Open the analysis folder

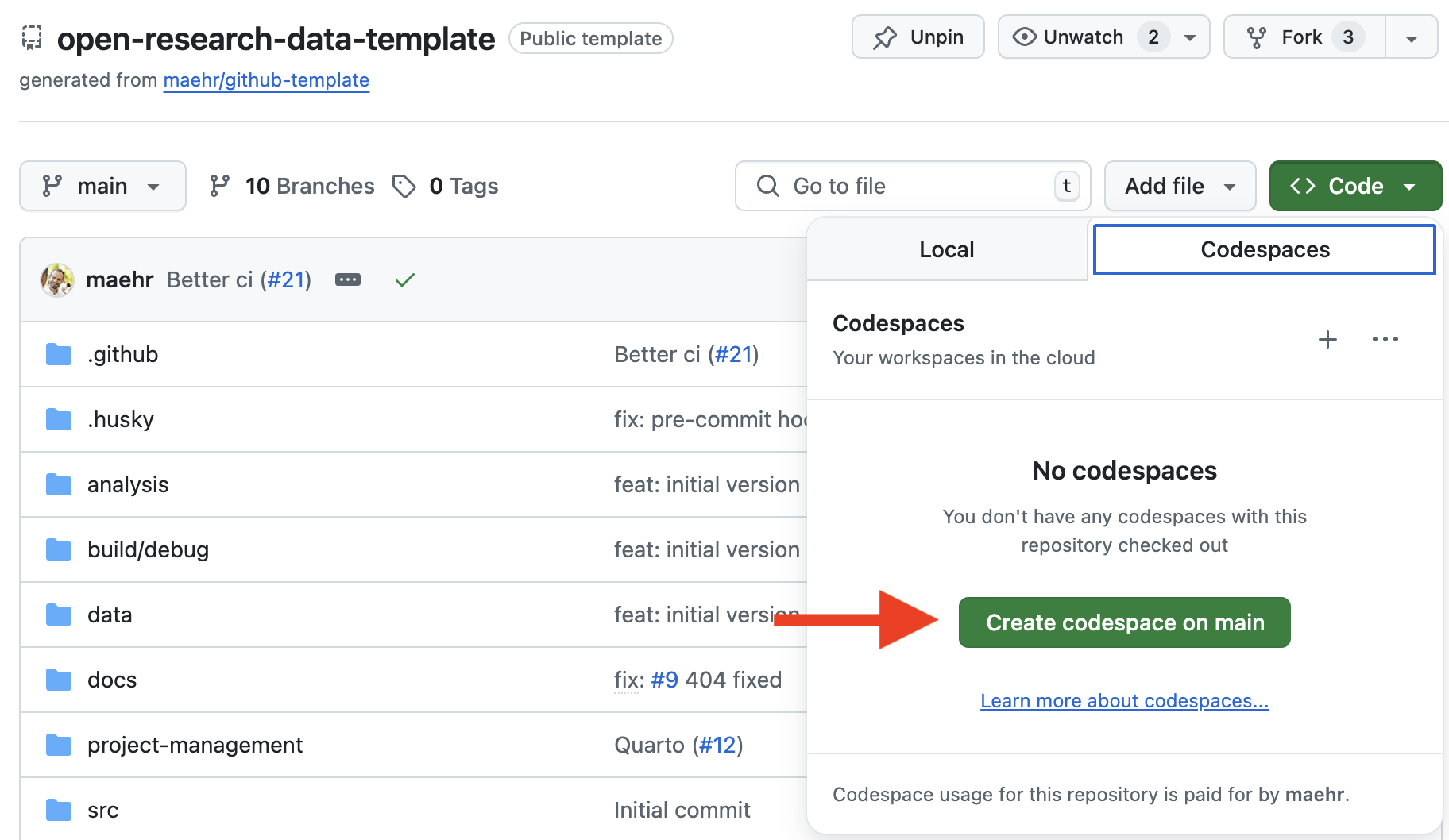tap(128, 484)
